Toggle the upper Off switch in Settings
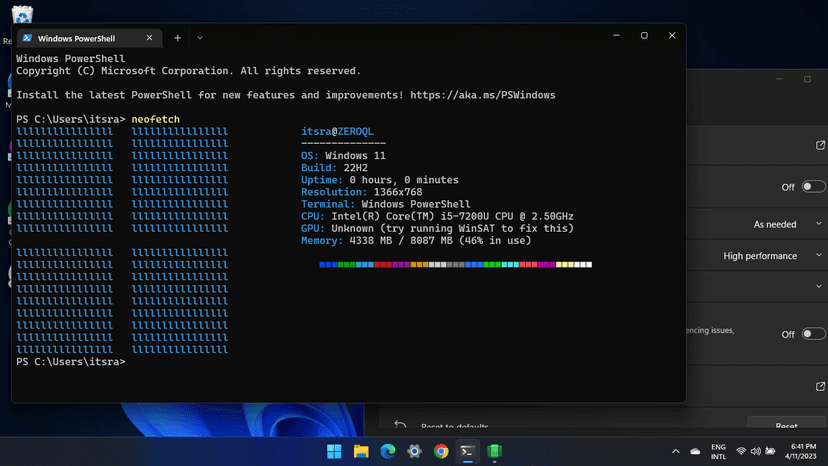Screen dimensions: 828x466 pos(813,187)
